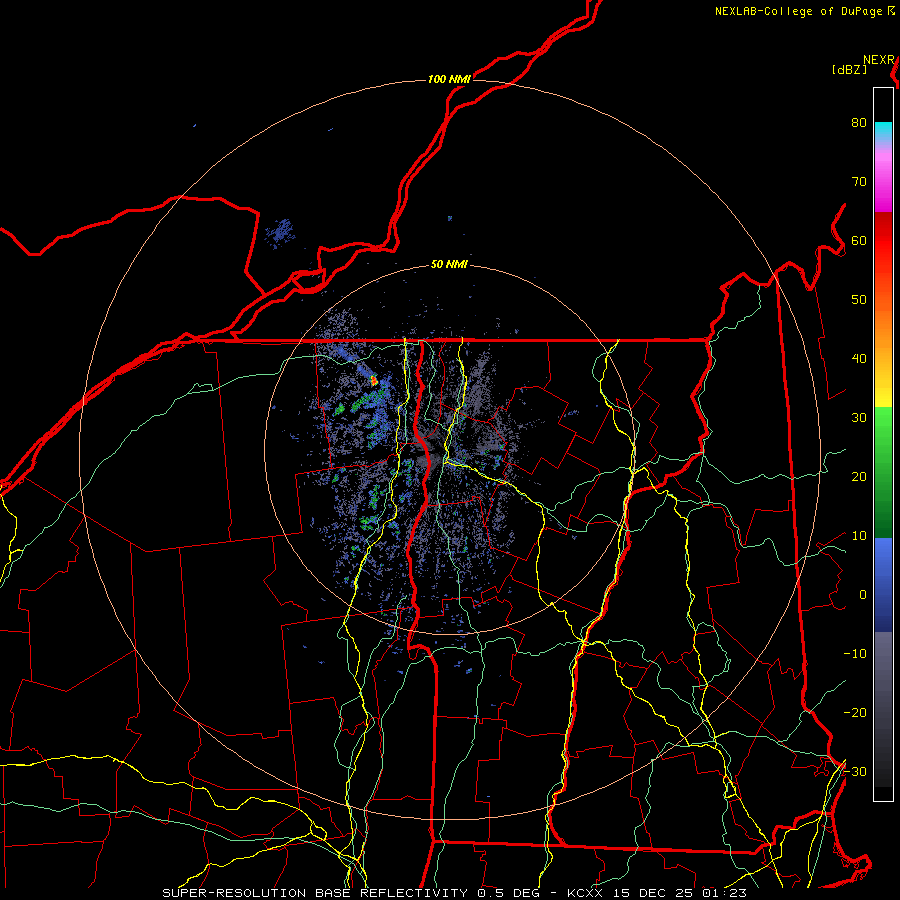Click the 60 value on the dBZ scale

[x=859, y=240]
